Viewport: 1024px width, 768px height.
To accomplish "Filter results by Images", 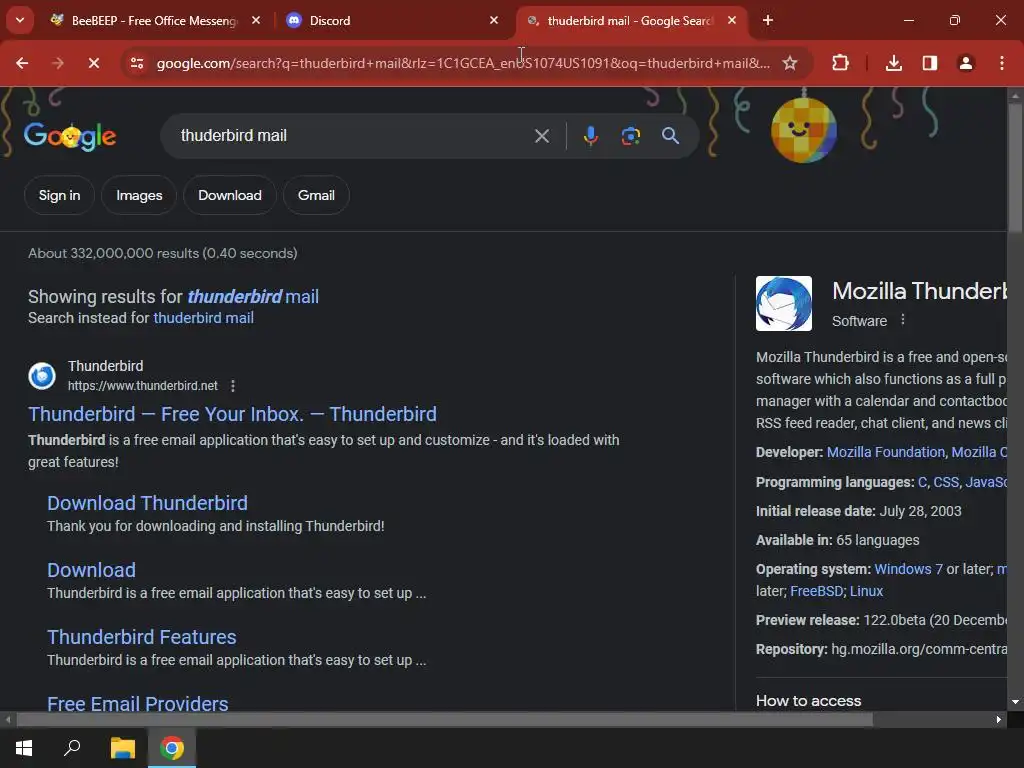I will tap(139, 195).
